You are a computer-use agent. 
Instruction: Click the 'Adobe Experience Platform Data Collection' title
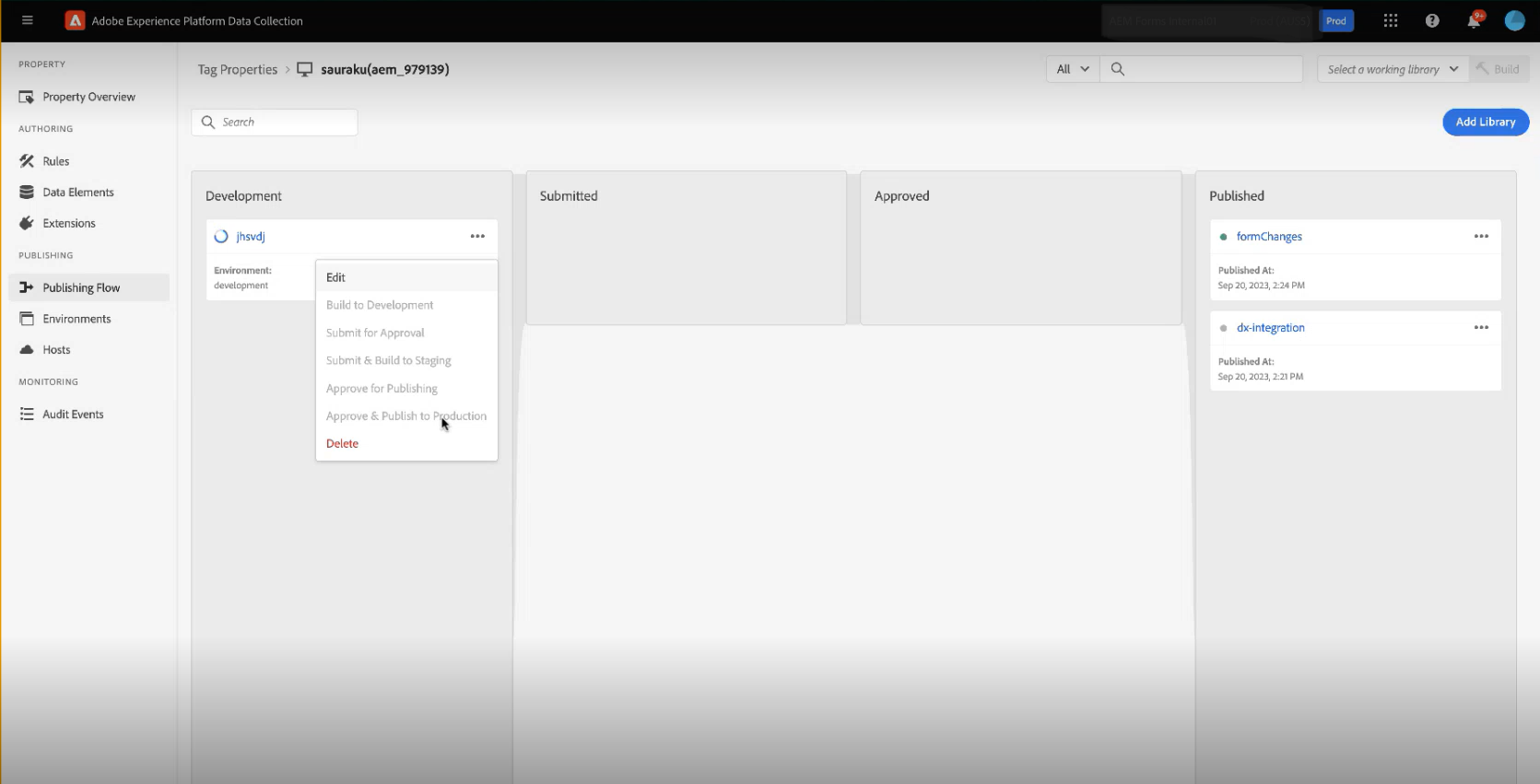(x=197, y=20)
